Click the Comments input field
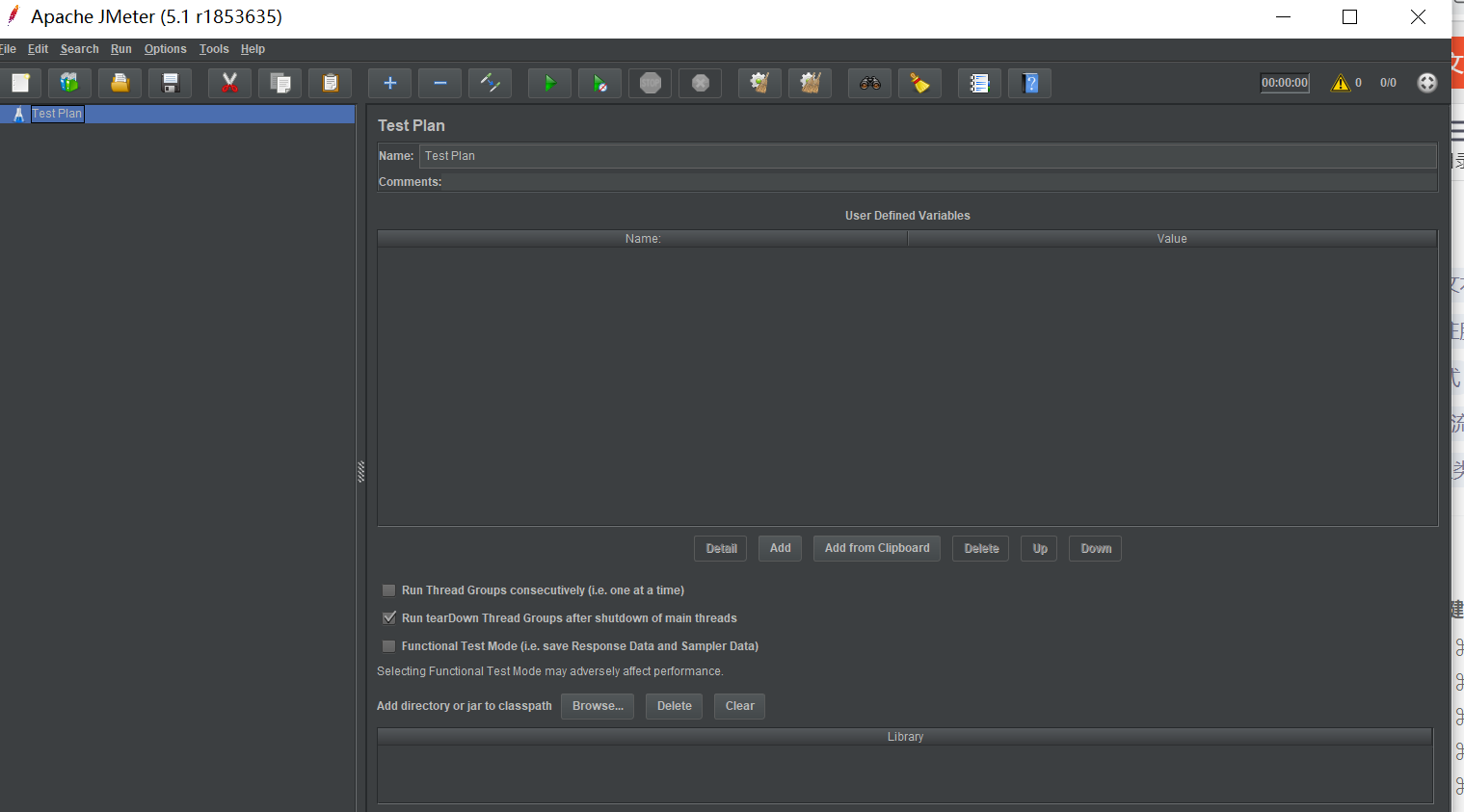This screenshot has height=812, width=1464. coord(940,182)
